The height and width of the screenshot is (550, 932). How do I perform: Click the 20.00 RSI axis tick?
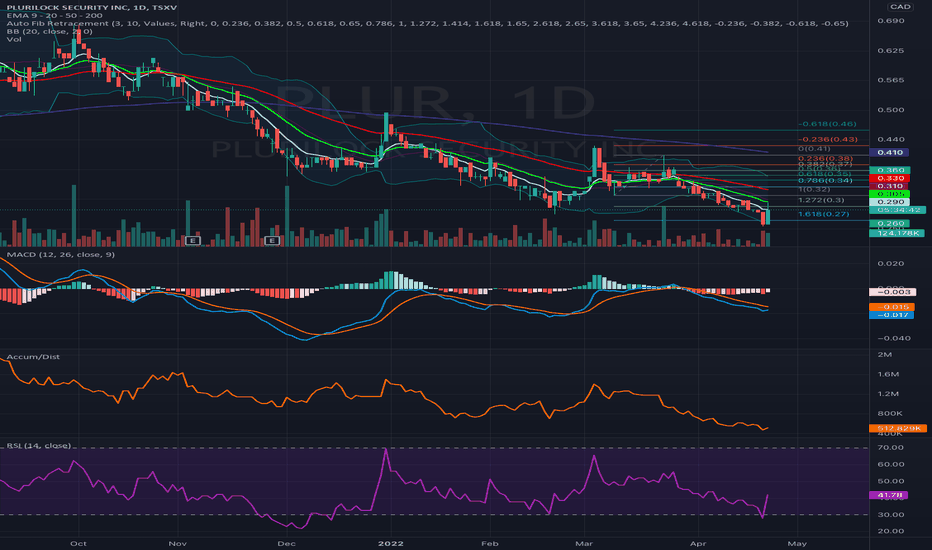890,531
